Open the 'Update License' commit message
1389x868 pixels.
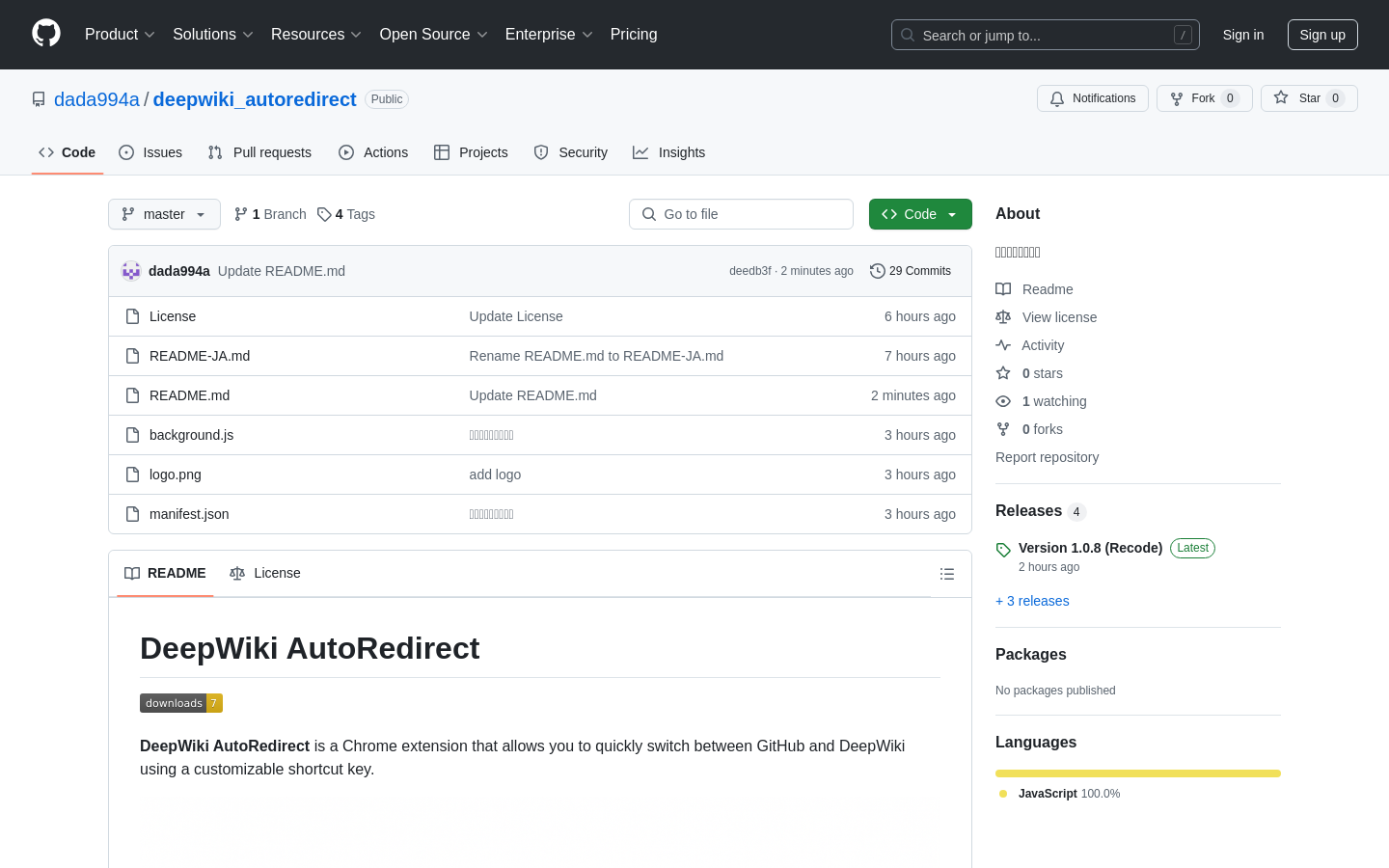516,316
